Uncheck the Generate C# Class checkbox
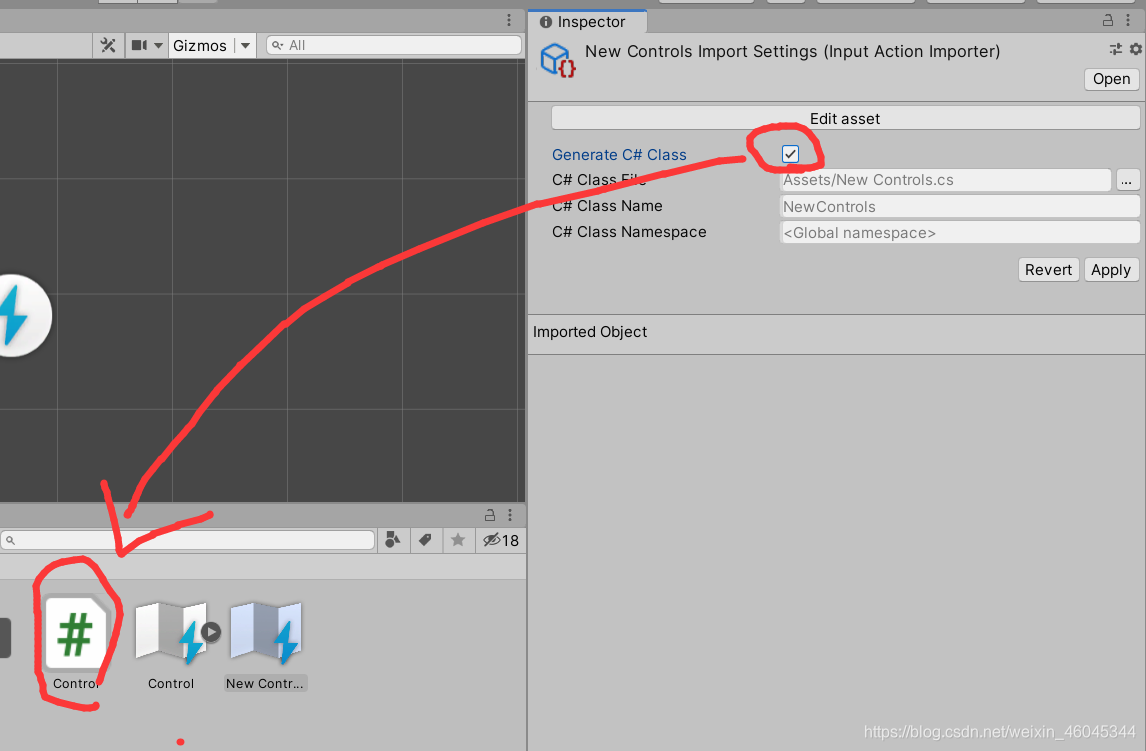This screenshot has height=751, width=1146. point(790,154)
